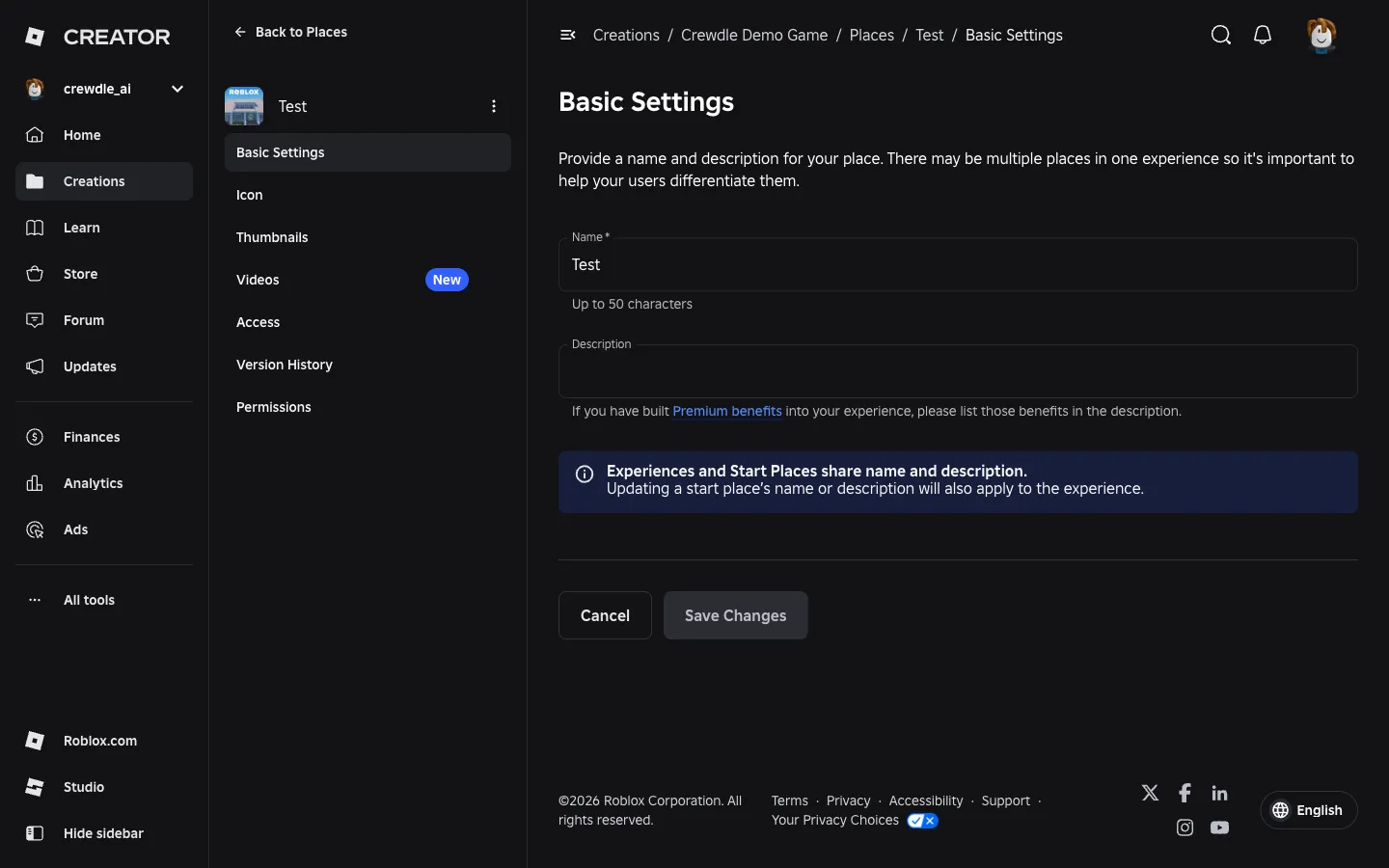1389x868 pixels.
Task: Click into the Description text field
Action: (x=958, y=371)
